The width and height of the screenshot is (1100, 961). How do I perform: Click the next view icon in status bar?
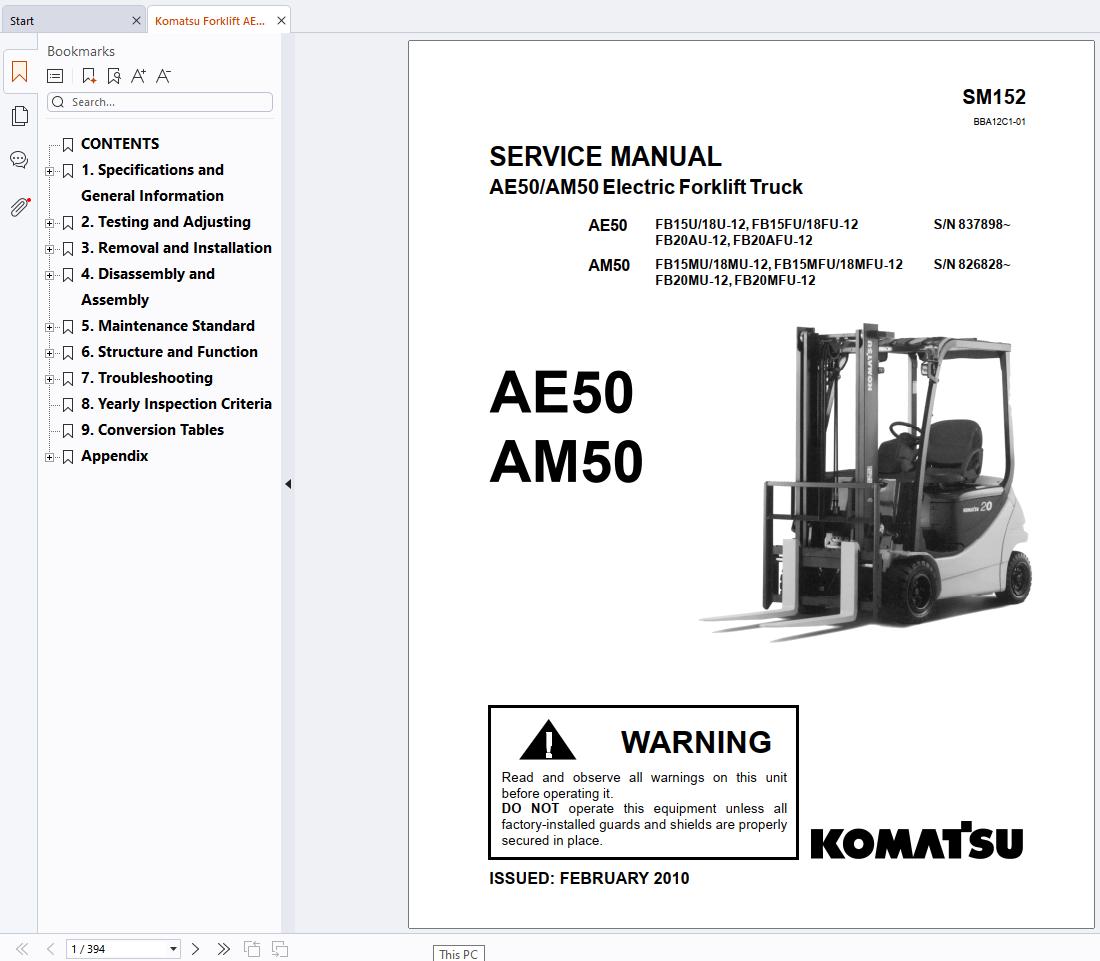[279, 949]
